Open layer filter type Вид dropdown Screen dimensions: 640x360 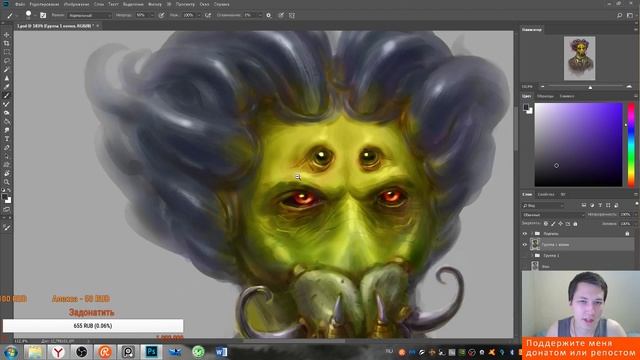(x=543, y=205)
